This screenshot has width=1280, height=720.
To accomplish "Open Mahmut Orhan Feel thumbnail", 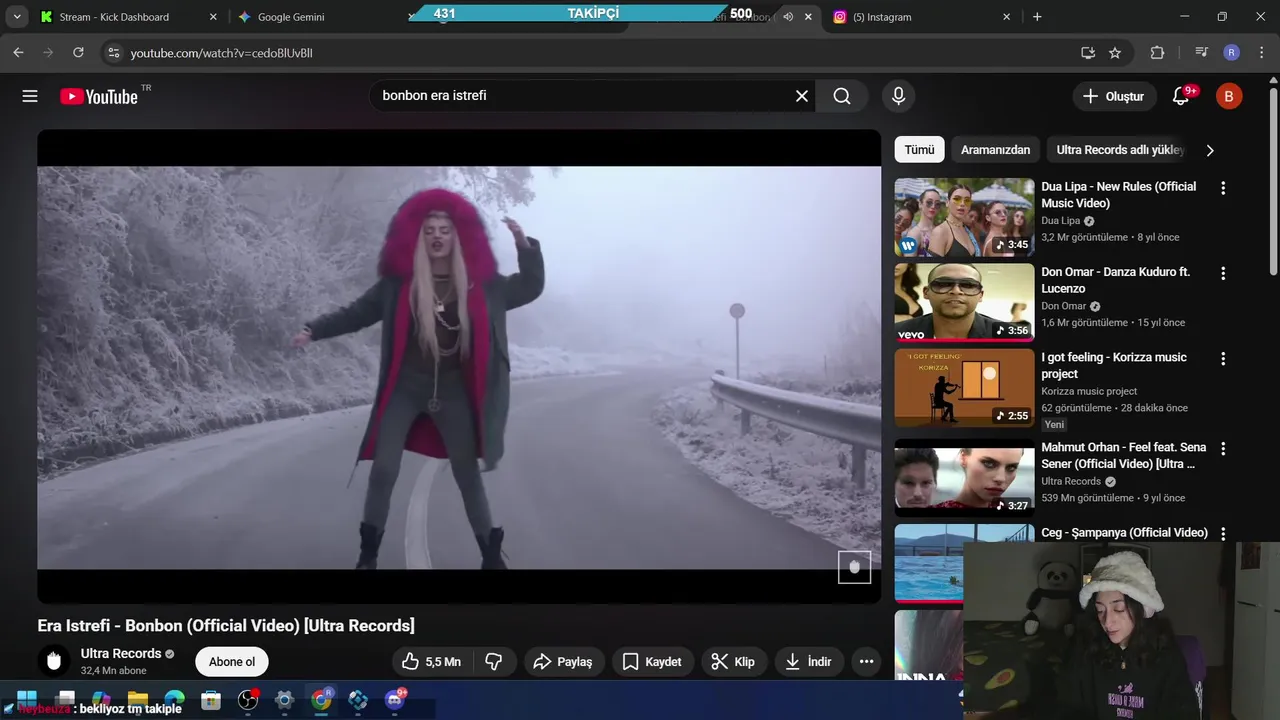I will tap(964, 477).
